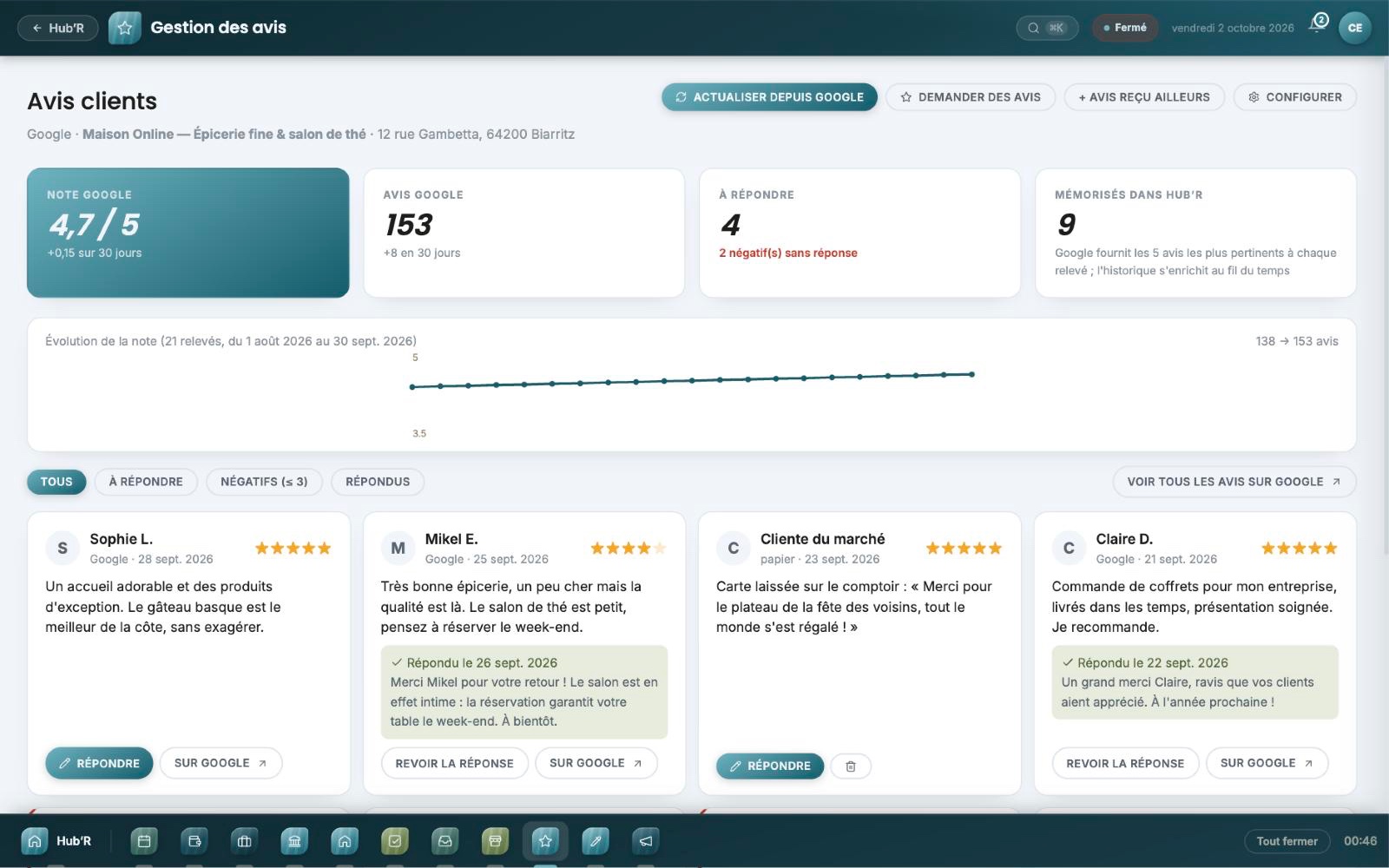The height and width of the screenshot is (868, 1389).
Task: Select the À répondre filter tab
Action: [146, 482]
